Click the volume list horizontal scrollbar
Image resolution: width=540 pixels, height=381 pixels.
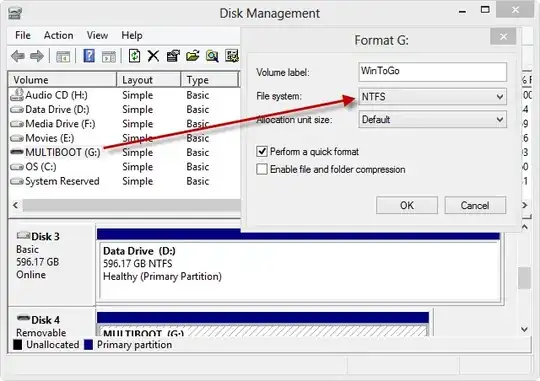click(x=132, y=206)
